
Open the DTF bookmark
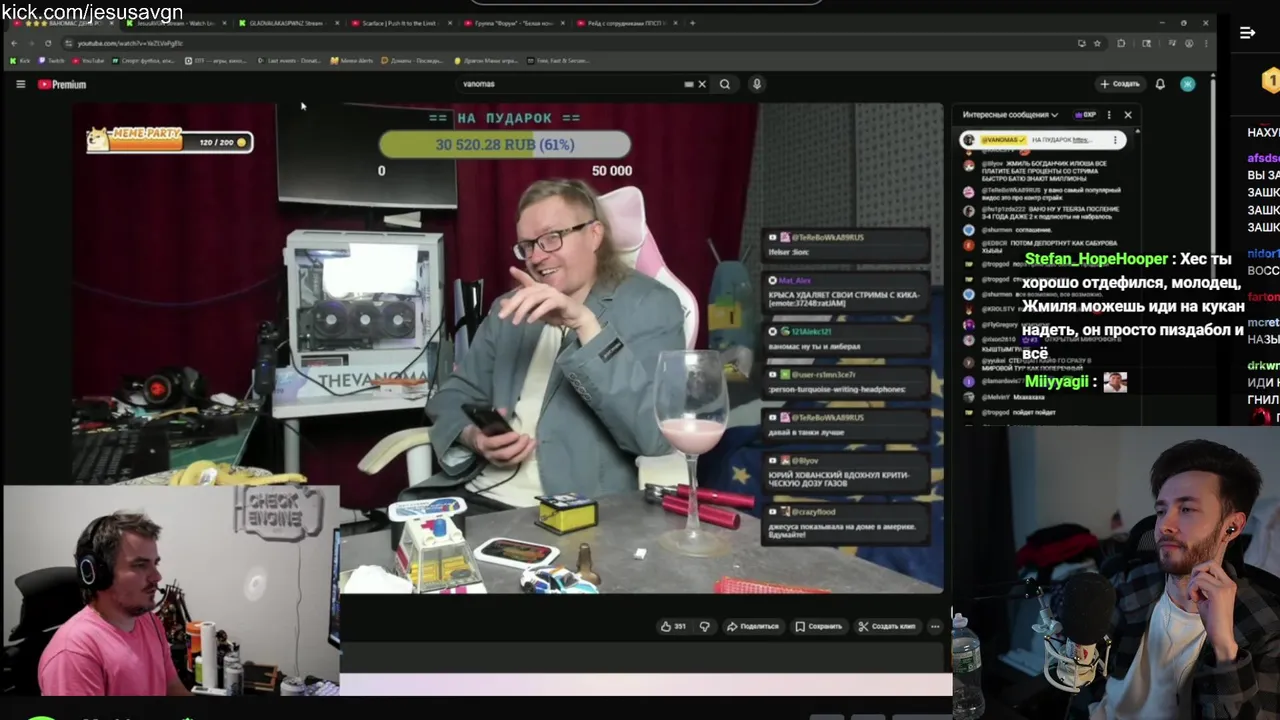coord(216,61)
